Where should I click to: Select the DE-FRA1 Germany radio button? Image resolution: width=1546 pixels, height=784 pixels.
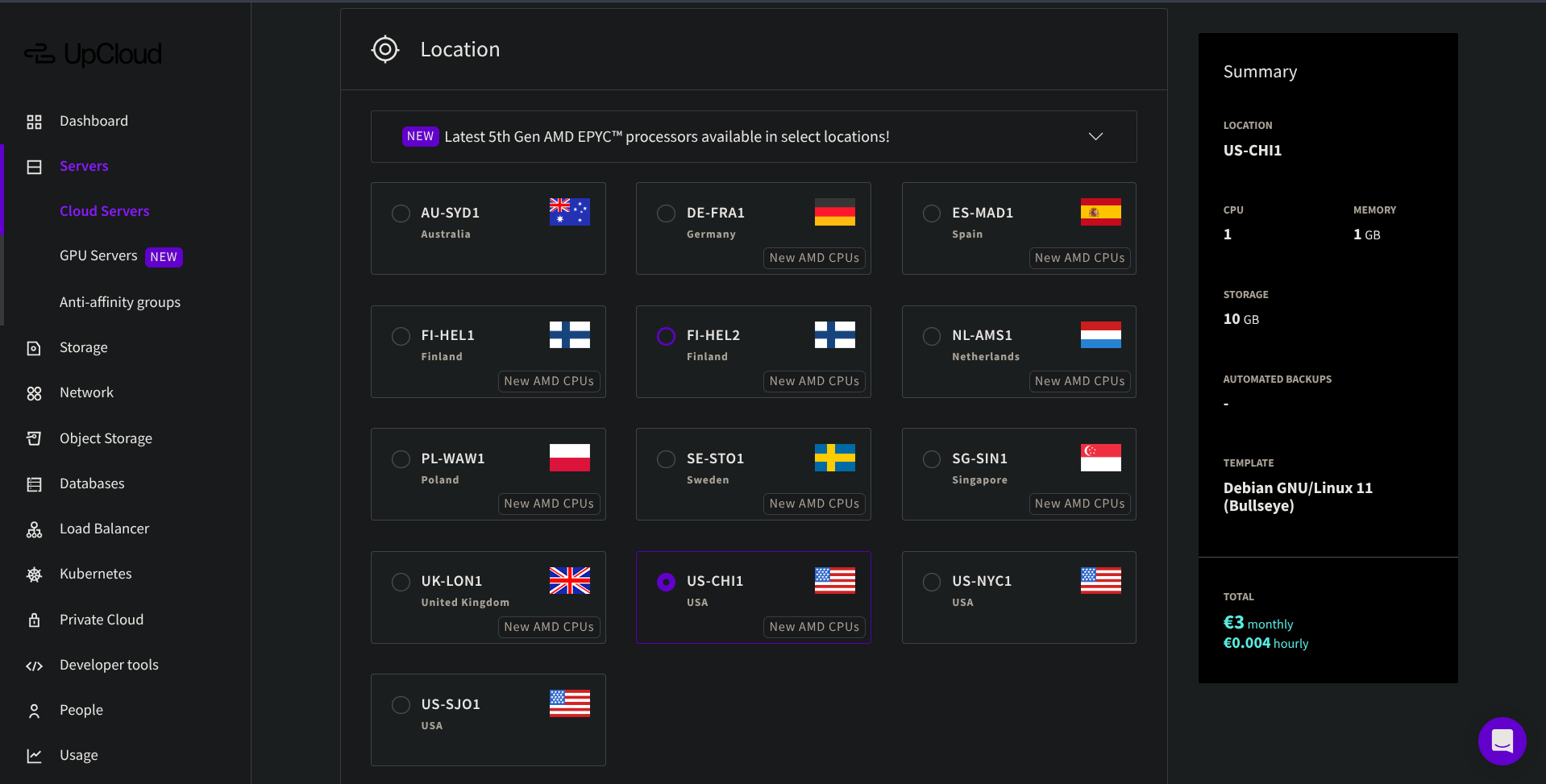pyautogui.click(x=666, y=214)
